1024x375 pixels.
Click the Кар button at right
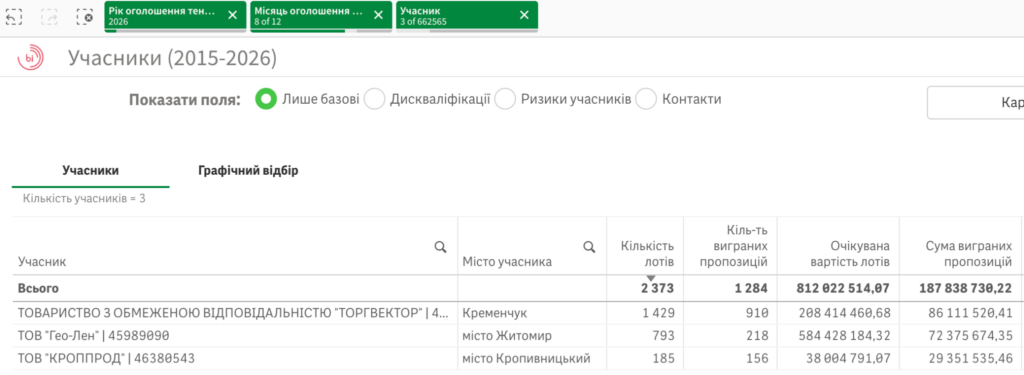[976, 103]
